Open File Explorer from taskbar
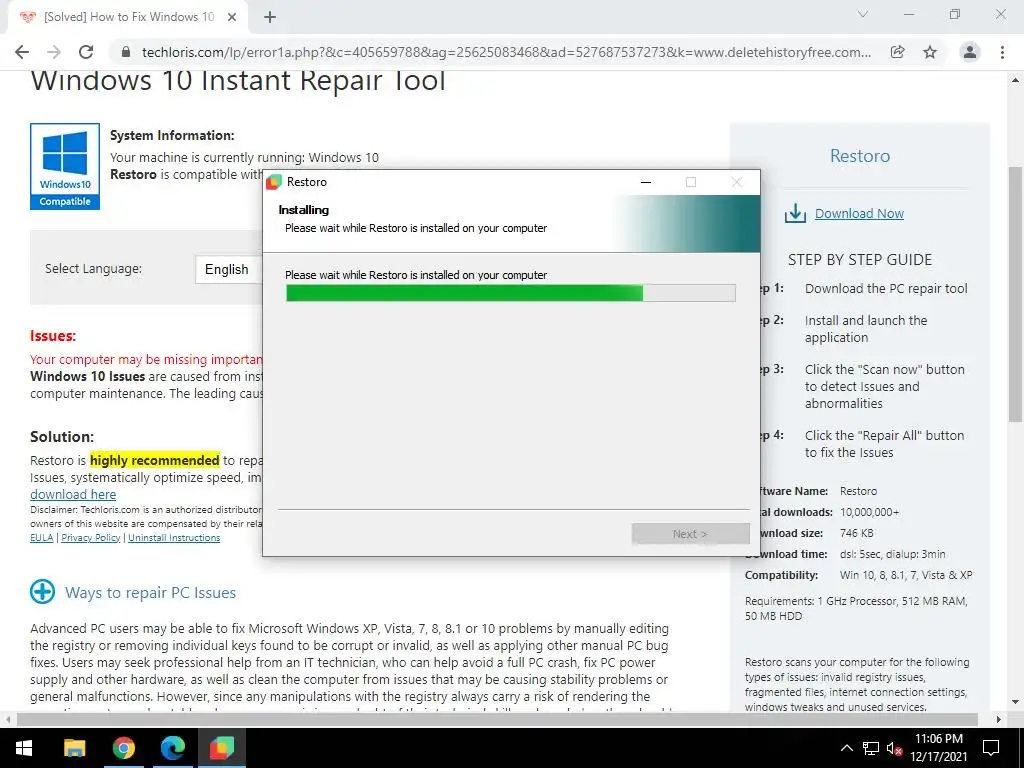The height and width of the screenshot is (768, 1024). click(74, 748)
